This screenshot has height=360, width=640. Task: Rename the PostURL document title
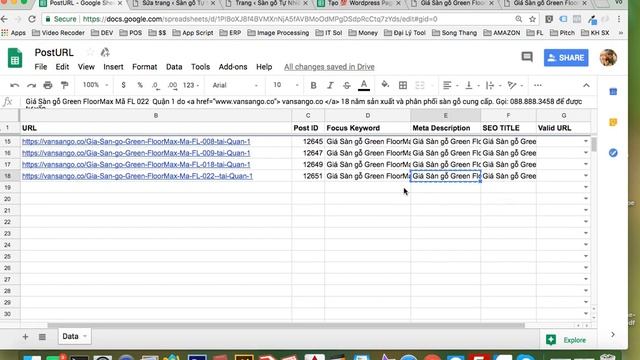pos(54,53)
